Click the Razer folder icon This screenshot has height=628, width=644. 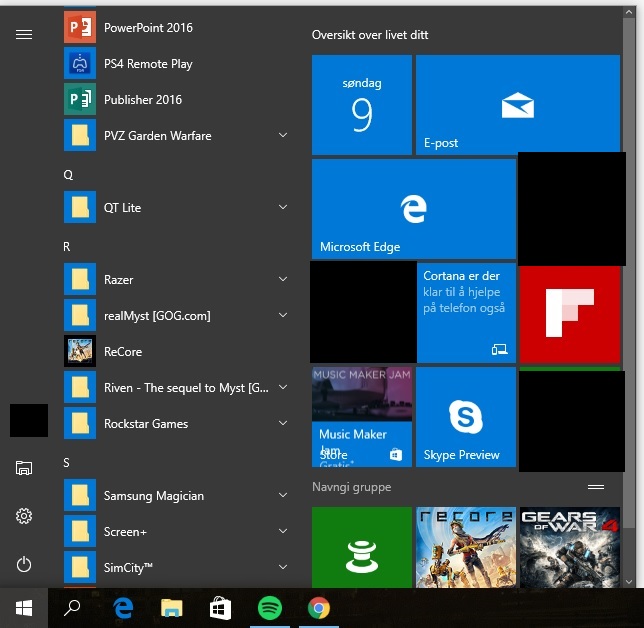(80, 279)
